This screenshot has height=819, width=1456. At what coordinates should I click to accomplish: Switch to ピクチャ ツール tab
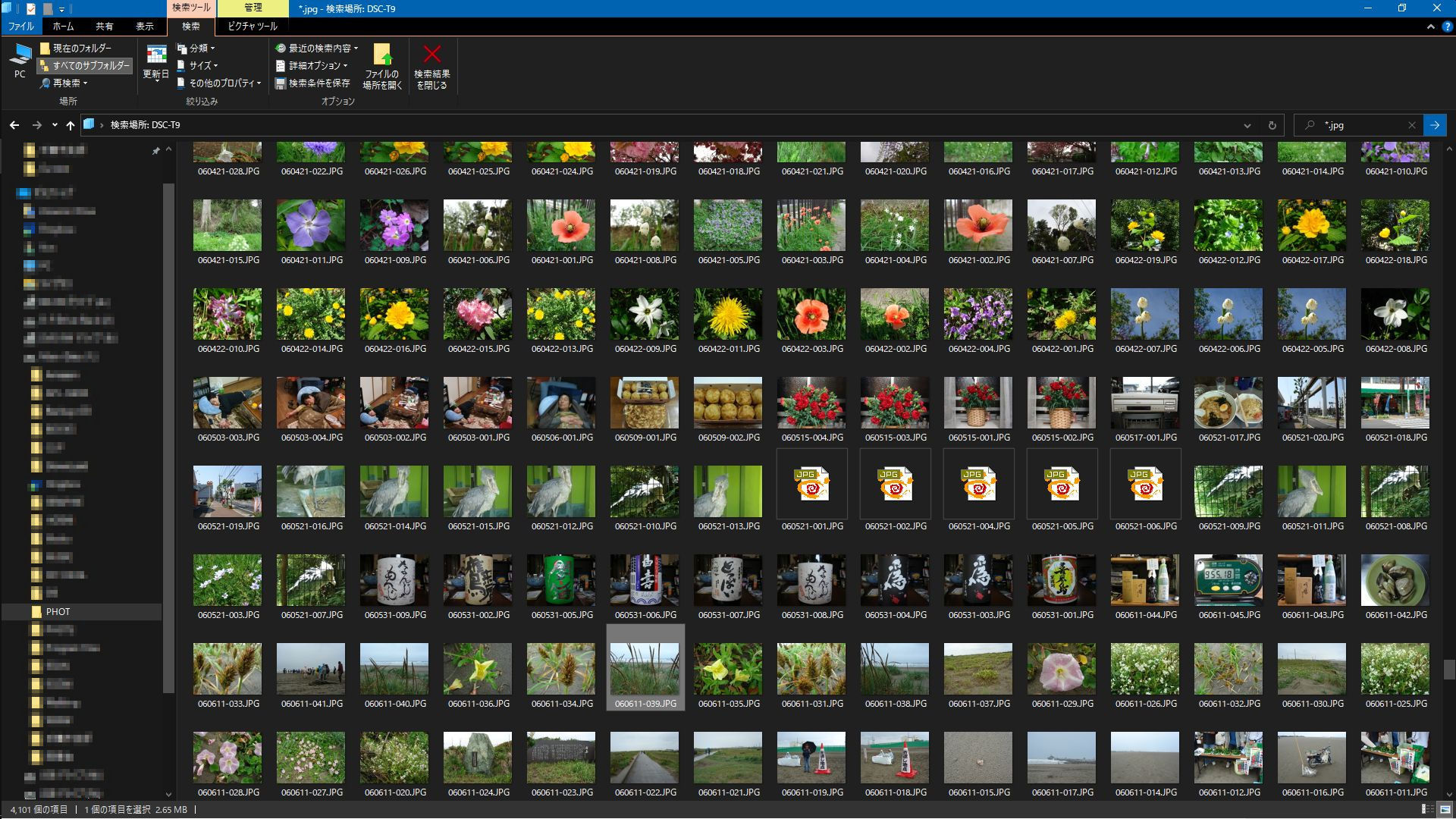pyautogui.click(x=253, y=26)
